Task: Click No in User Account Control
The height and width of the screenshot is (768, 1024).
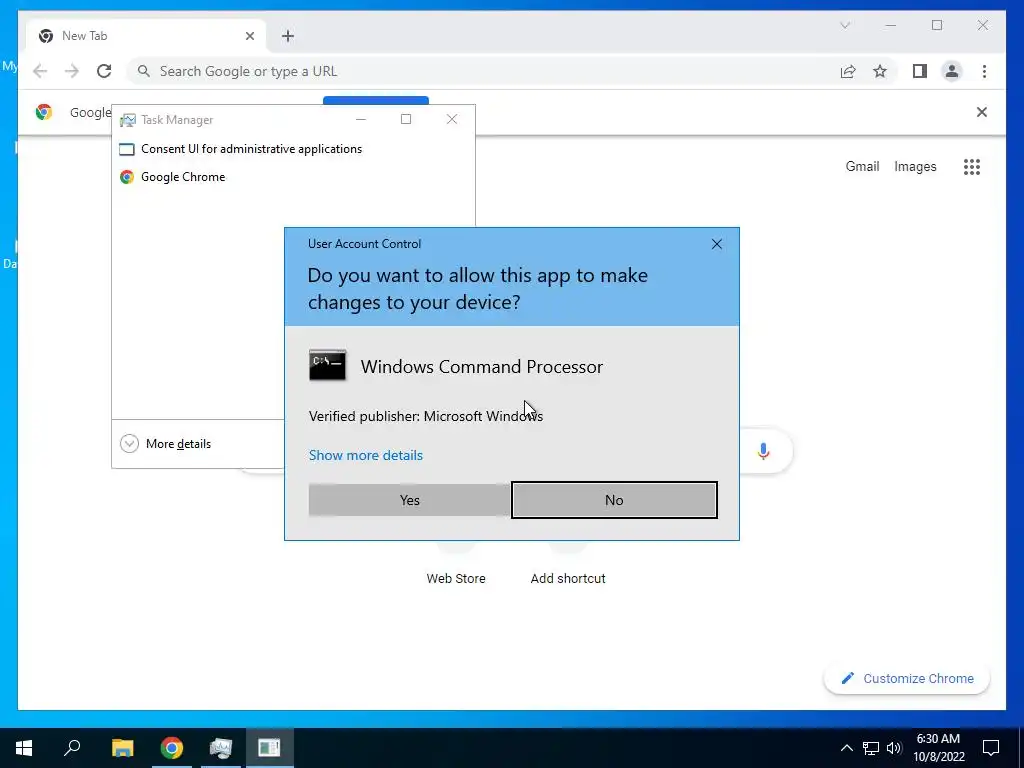Action: (614, 500)
